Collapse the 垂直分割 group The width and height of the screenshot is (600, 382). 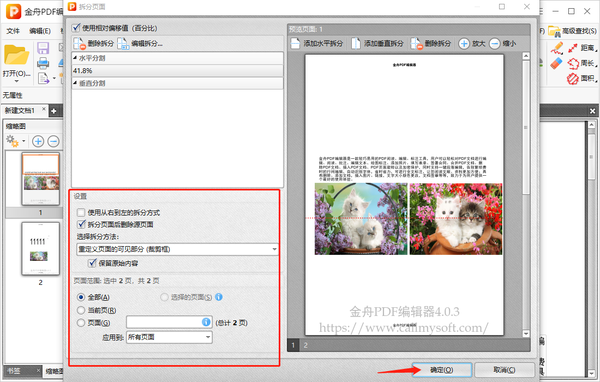(75, 83)
